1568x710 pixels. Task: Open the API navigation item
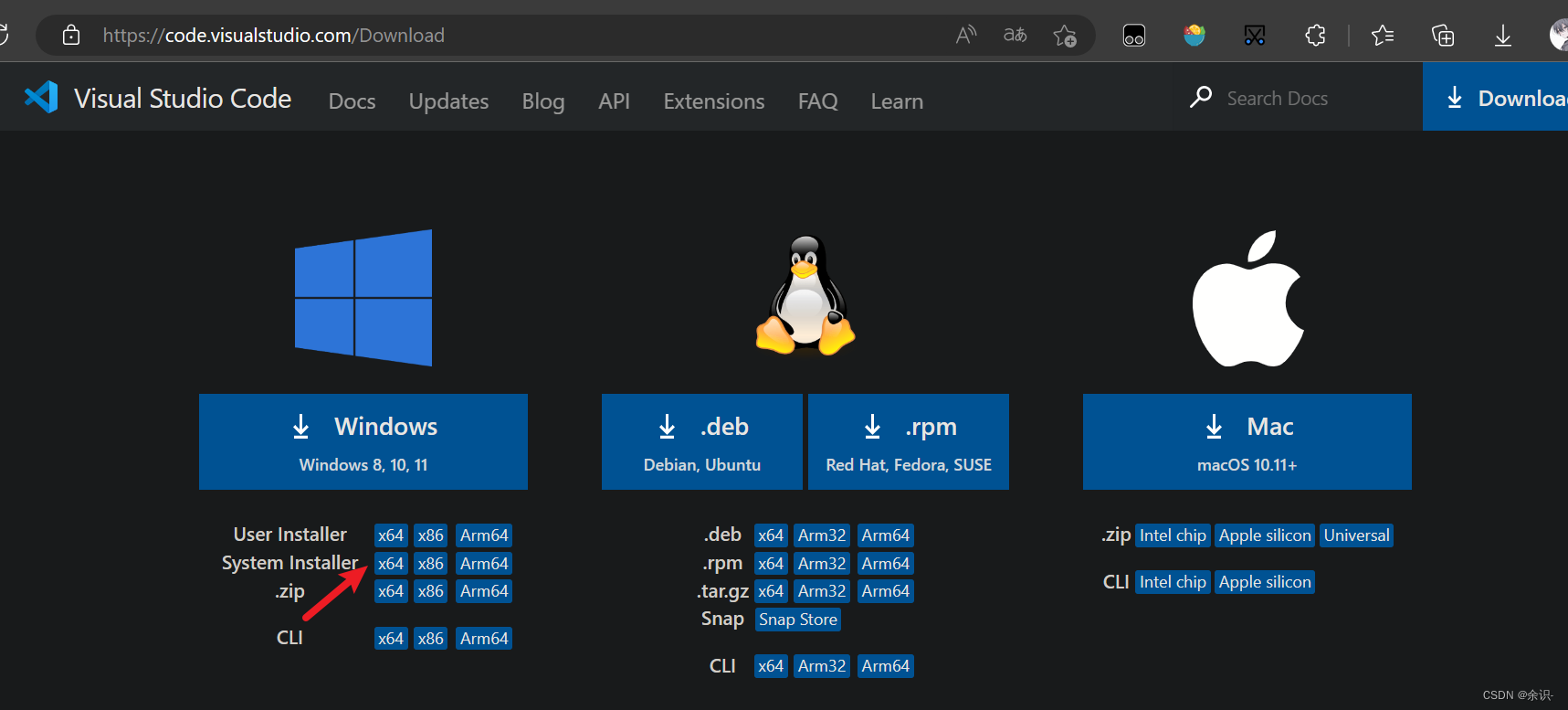(615, 101)
